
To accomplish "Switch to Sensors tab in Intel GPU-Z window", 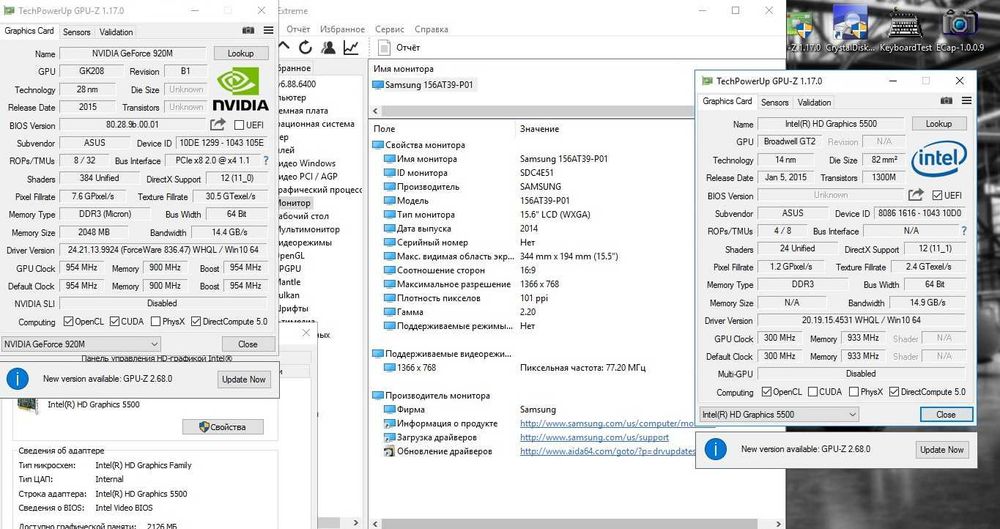I will click(775, 102).
